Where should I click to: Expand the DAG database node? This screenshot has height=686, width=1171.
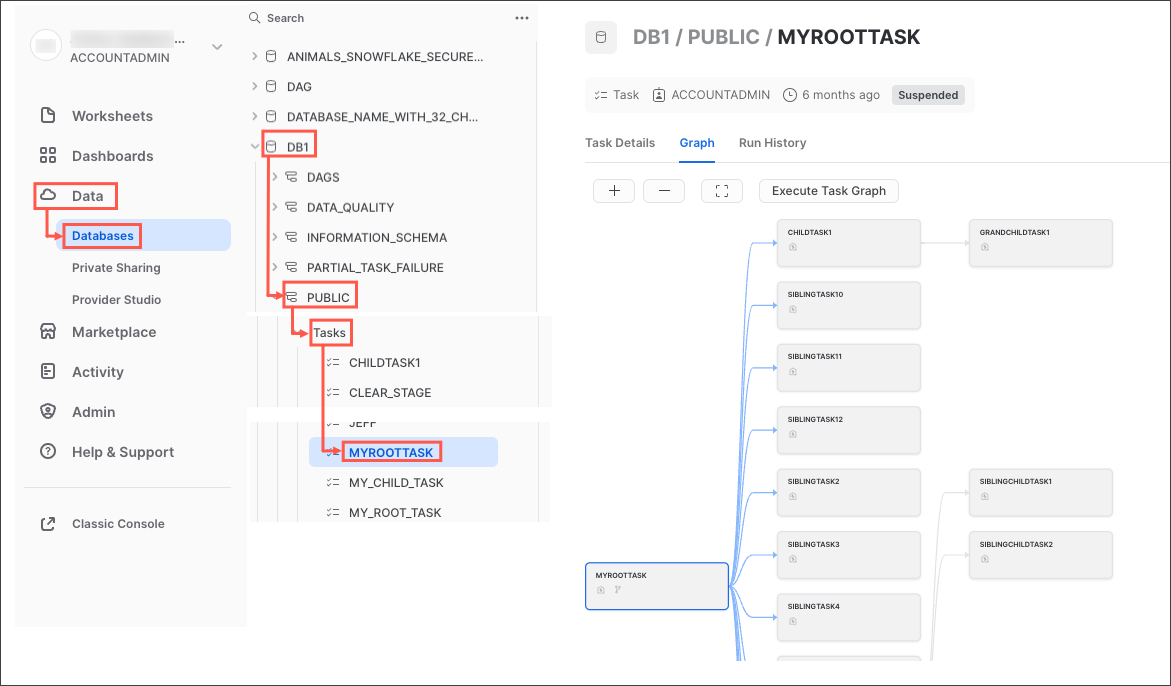254,87
